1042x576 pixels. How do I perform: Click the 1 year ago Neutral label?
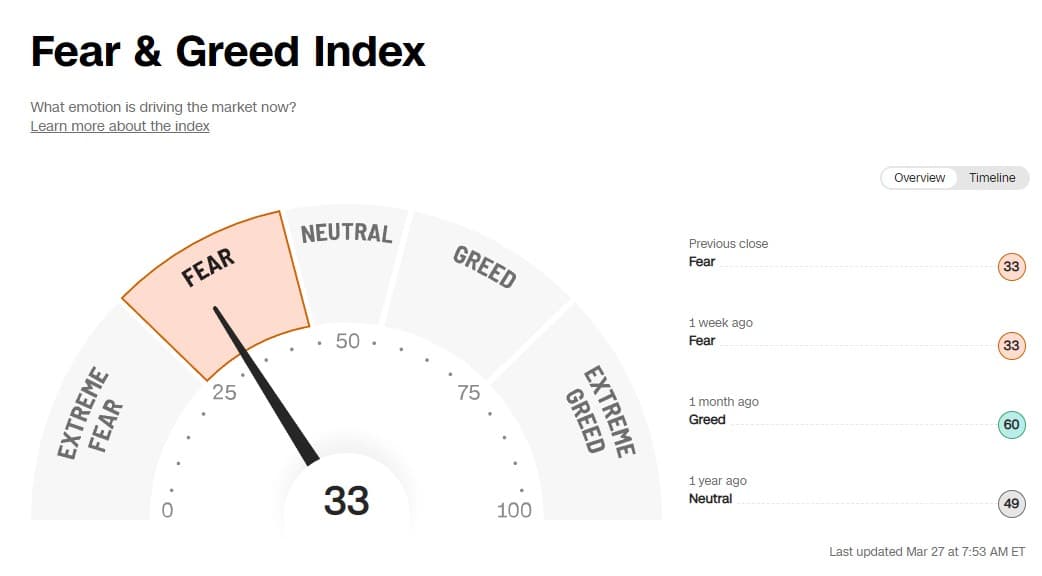[711, 499]
